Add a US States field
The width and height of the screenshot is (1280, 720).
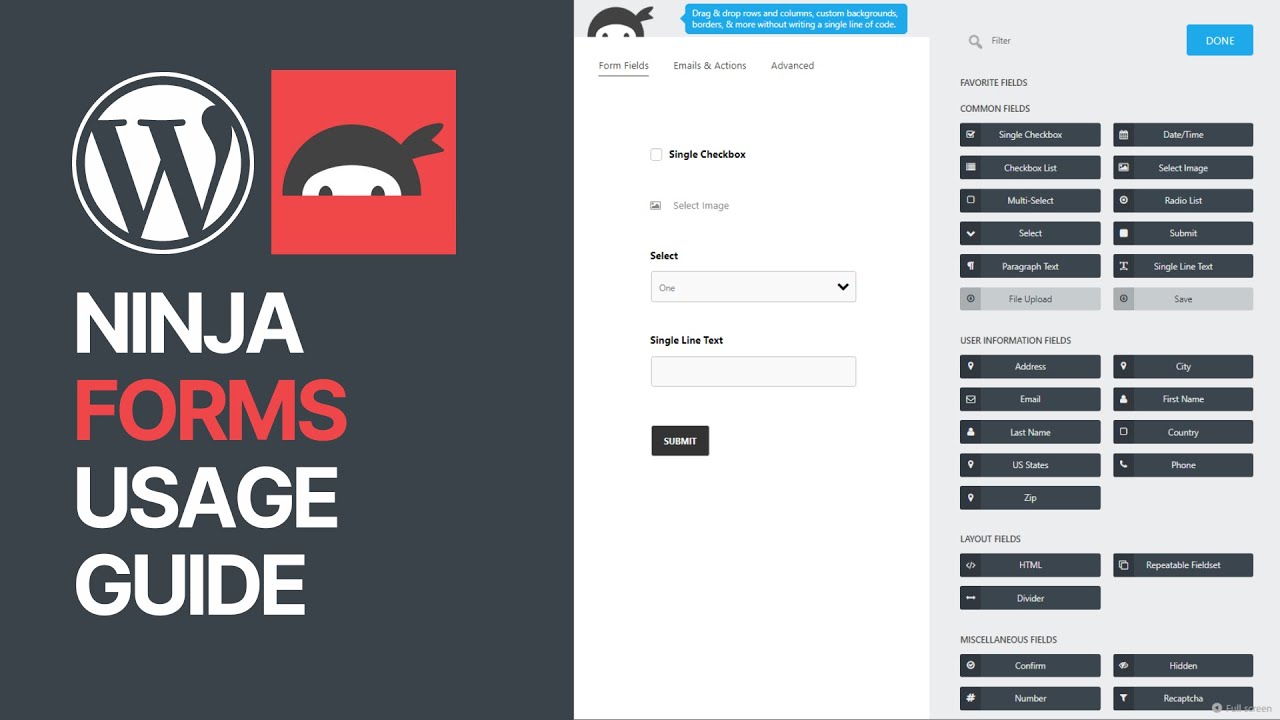[1030, 465]
